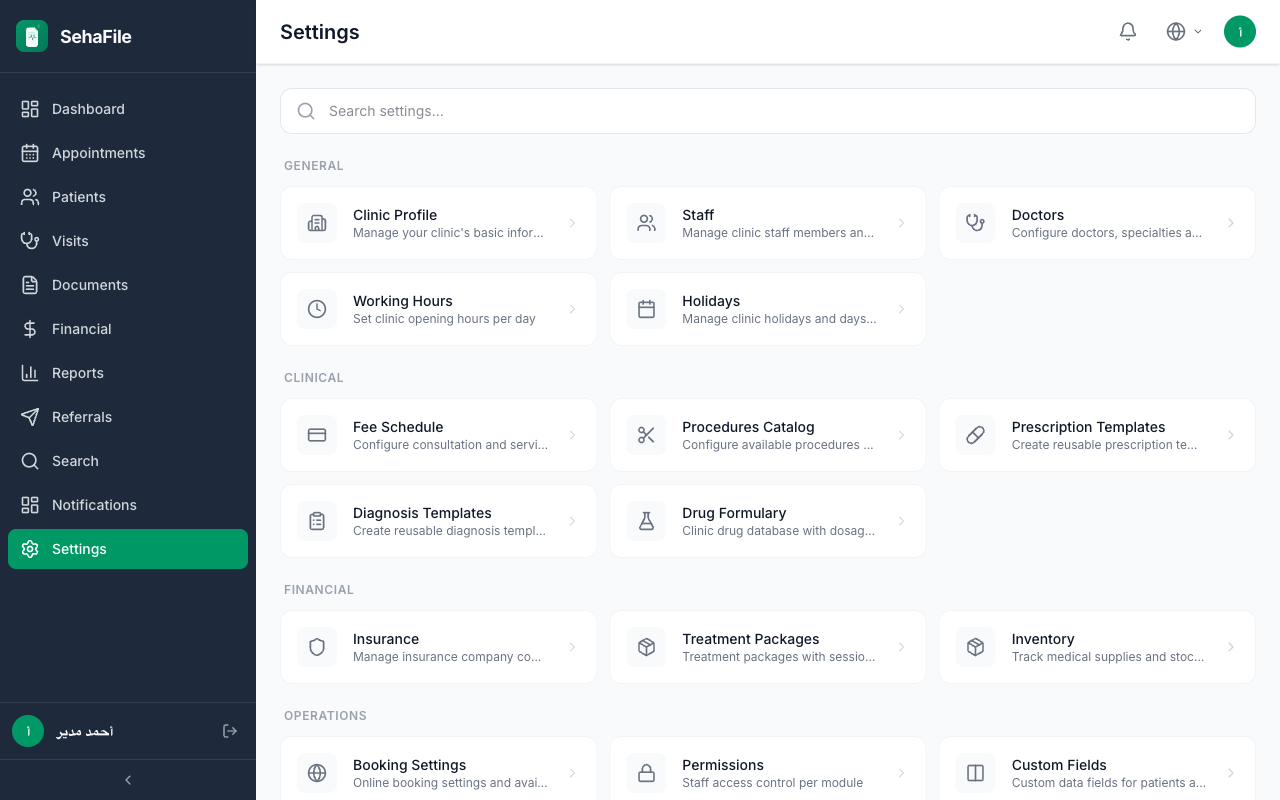Click the Insurance shield icon

317,647
